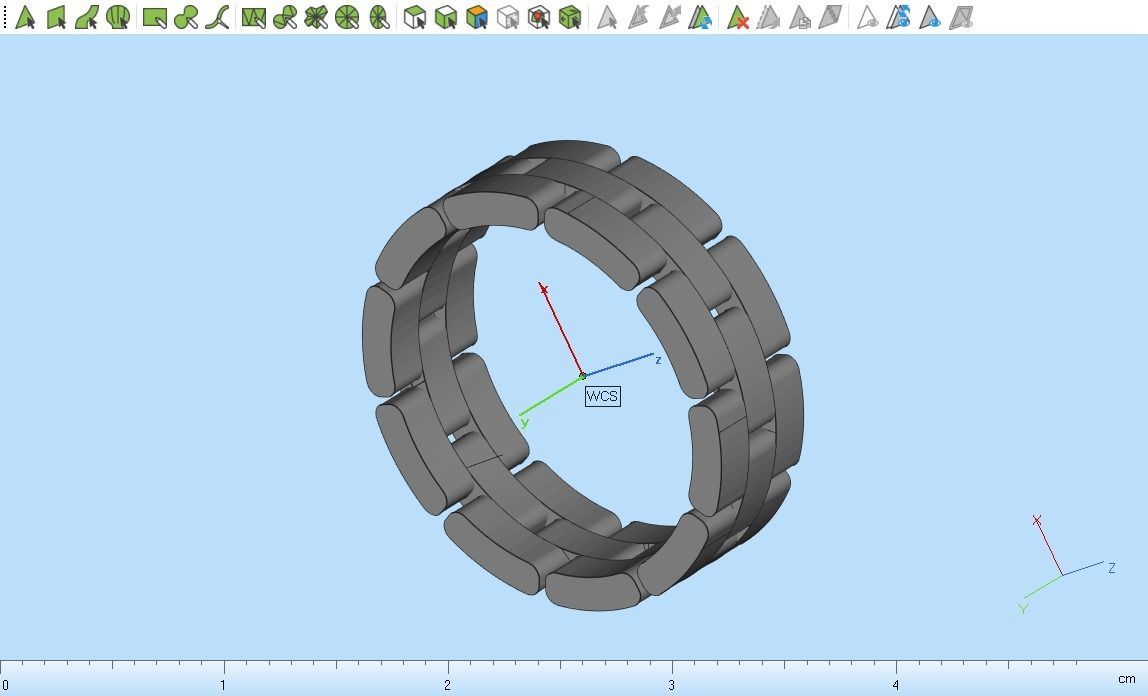The height and width of the screenshot is (696, 1148).
Task: Choose the spoked ellipse paint tool
Action: 379,18
